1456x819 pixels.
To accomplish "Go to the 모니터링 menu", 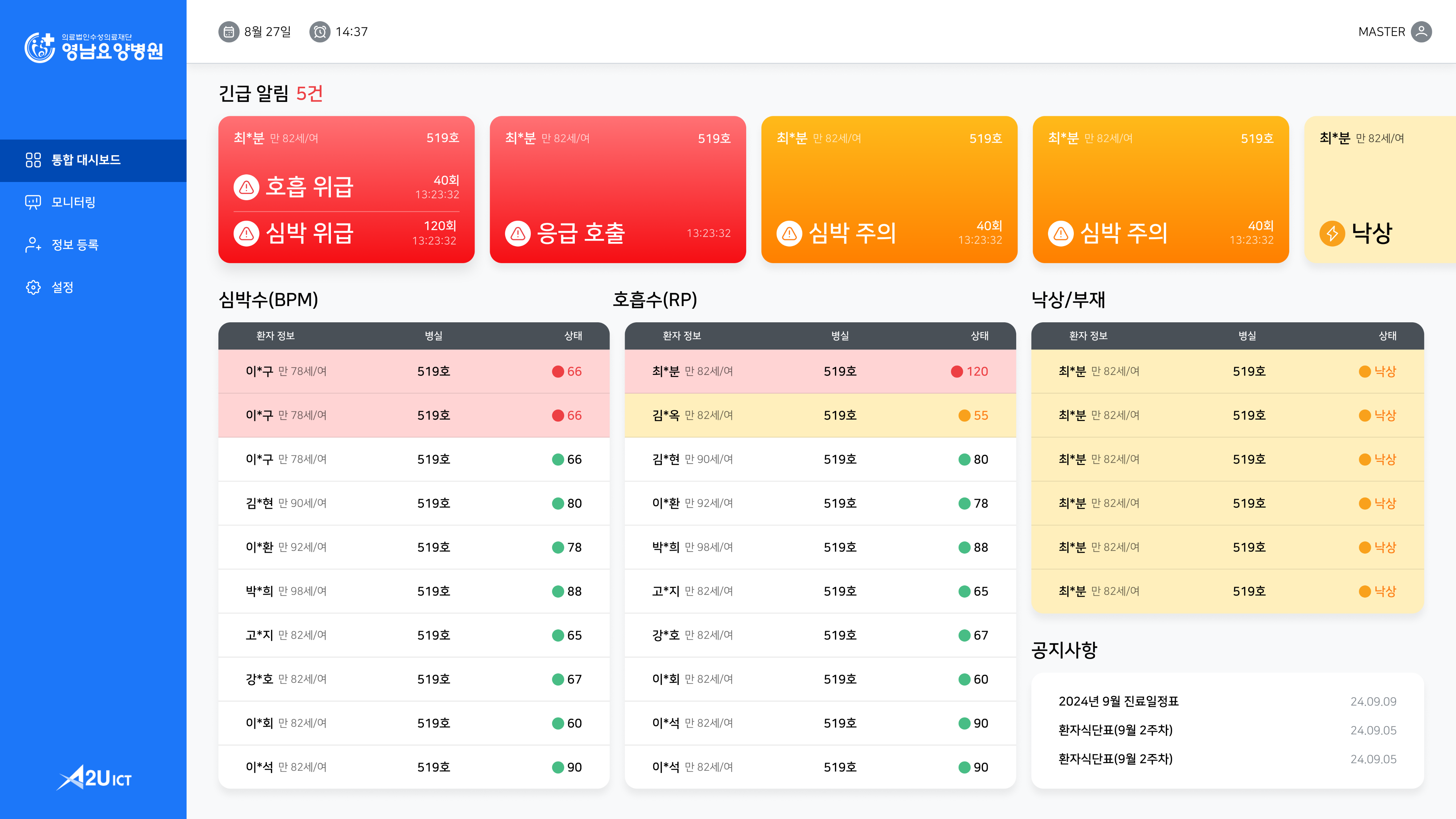I will pyautogui.click(x=93, y=202).
